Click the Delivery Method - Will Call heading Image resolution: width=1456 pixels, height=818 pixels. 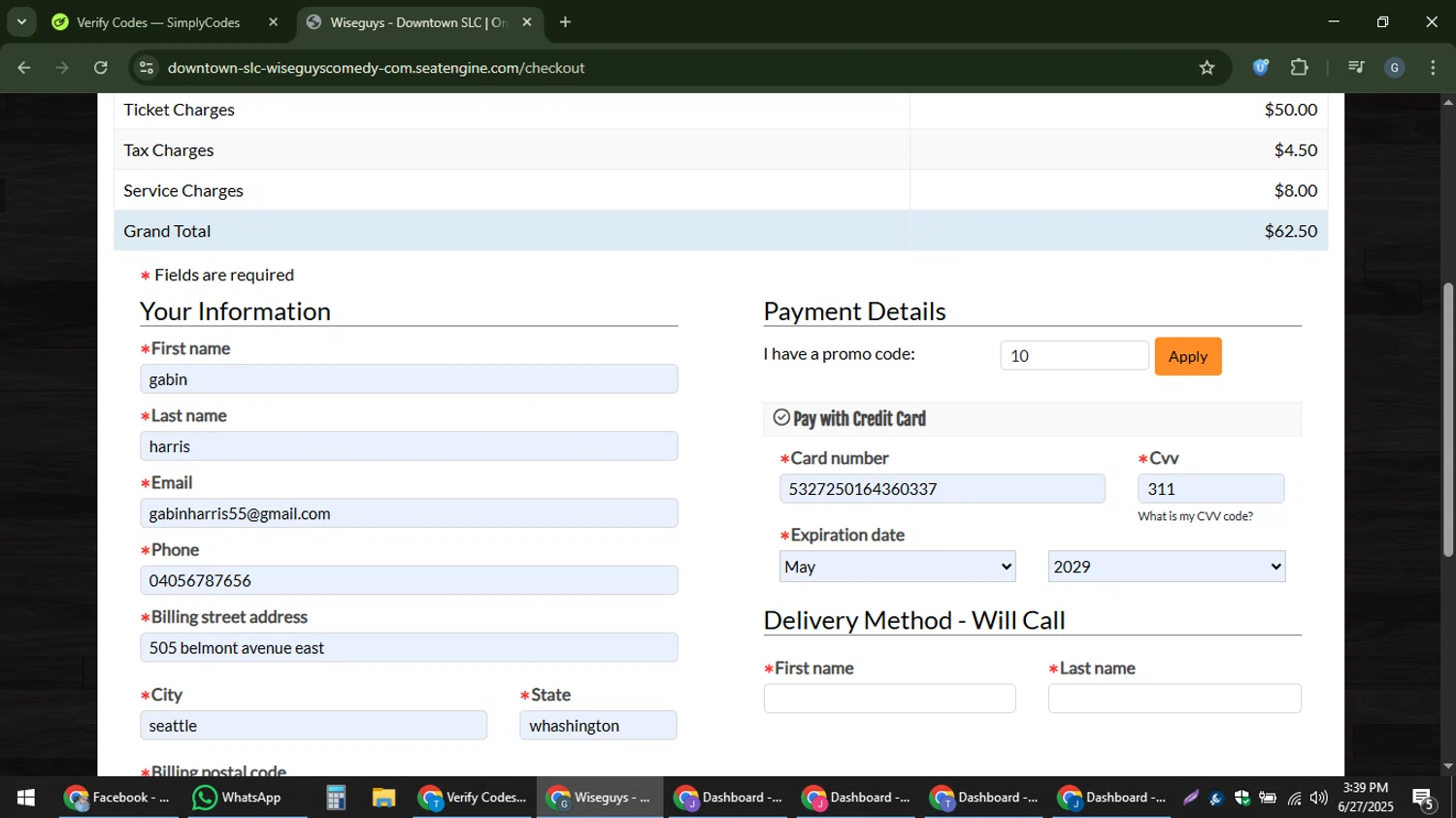(x=914, y=620)
